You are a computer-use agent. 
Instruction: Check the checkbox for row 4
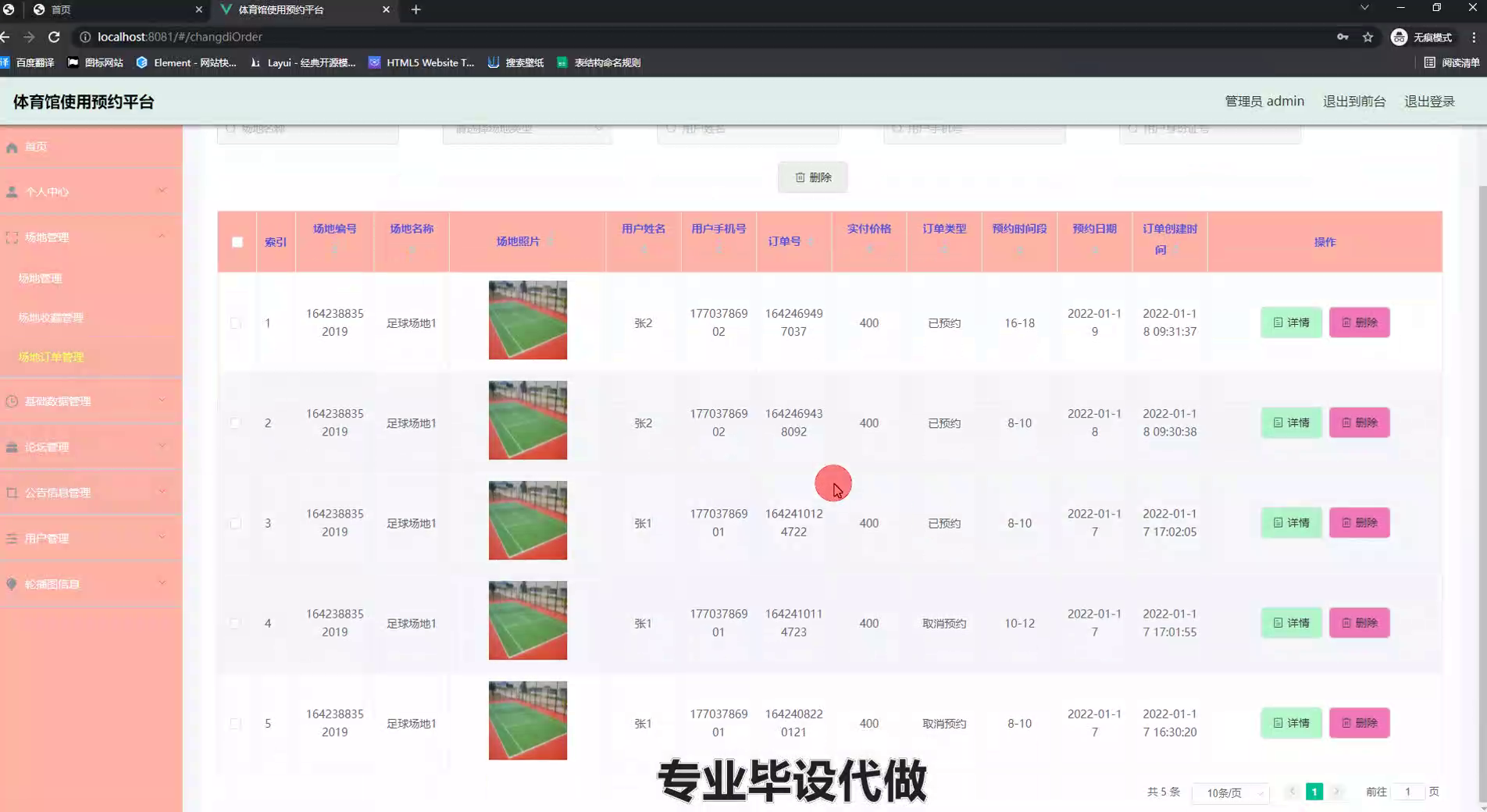point(235,623)
